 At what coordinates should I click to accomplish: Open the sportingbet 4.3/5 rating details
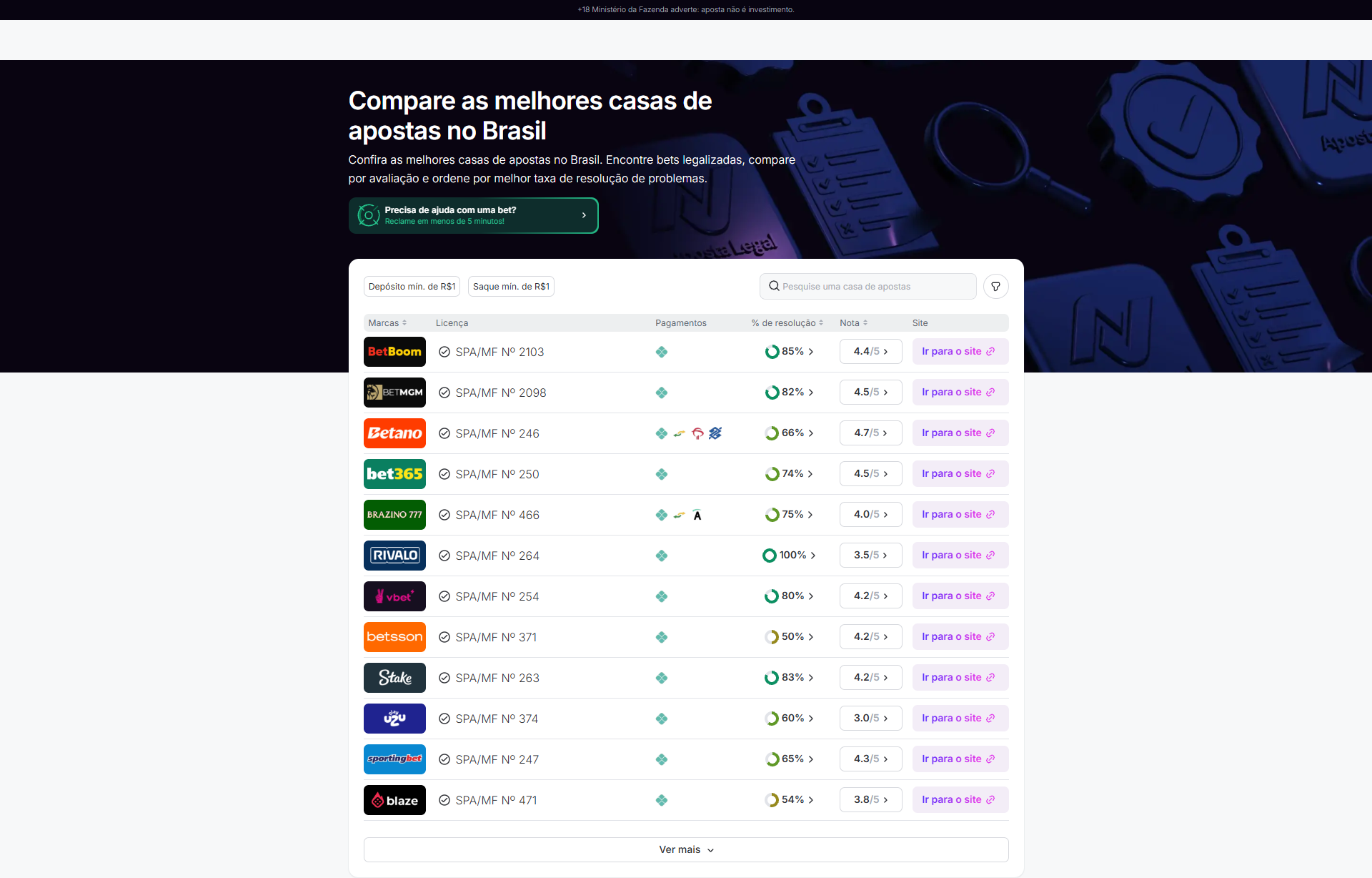(870, 759)
